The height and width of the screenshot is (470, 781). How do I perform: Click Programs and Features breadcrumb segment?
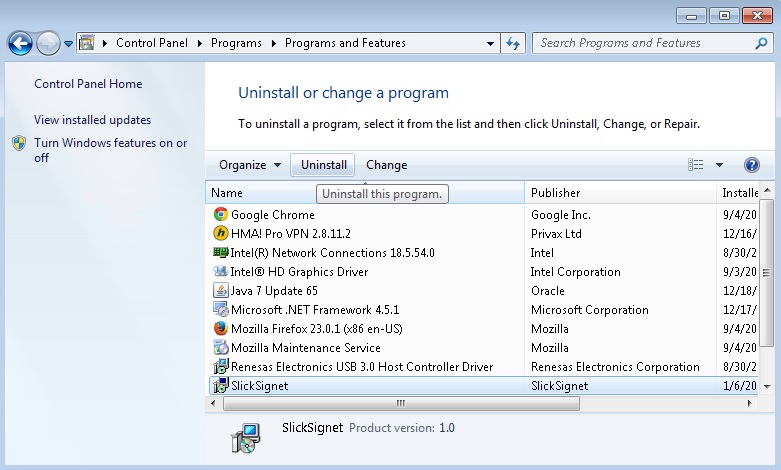[x=345, y=43]
